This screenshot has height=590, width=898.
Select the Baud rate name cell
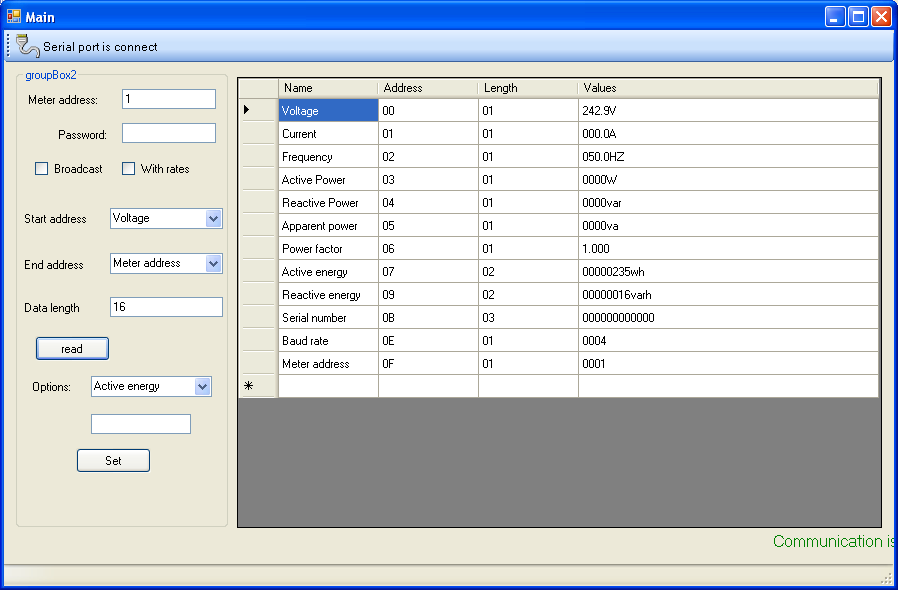click(x=328, y=340)
